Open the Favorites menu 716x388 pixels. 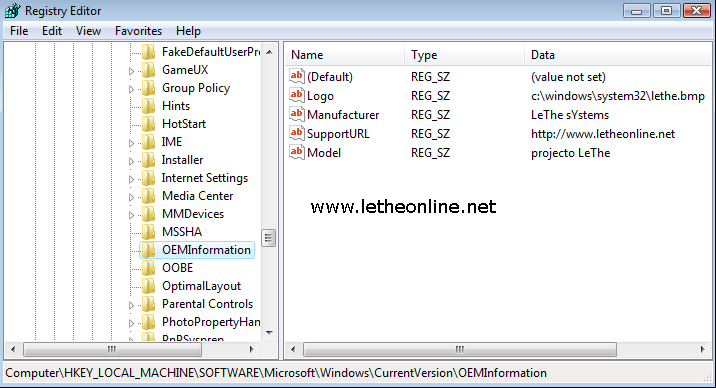[x=138, y=31]
